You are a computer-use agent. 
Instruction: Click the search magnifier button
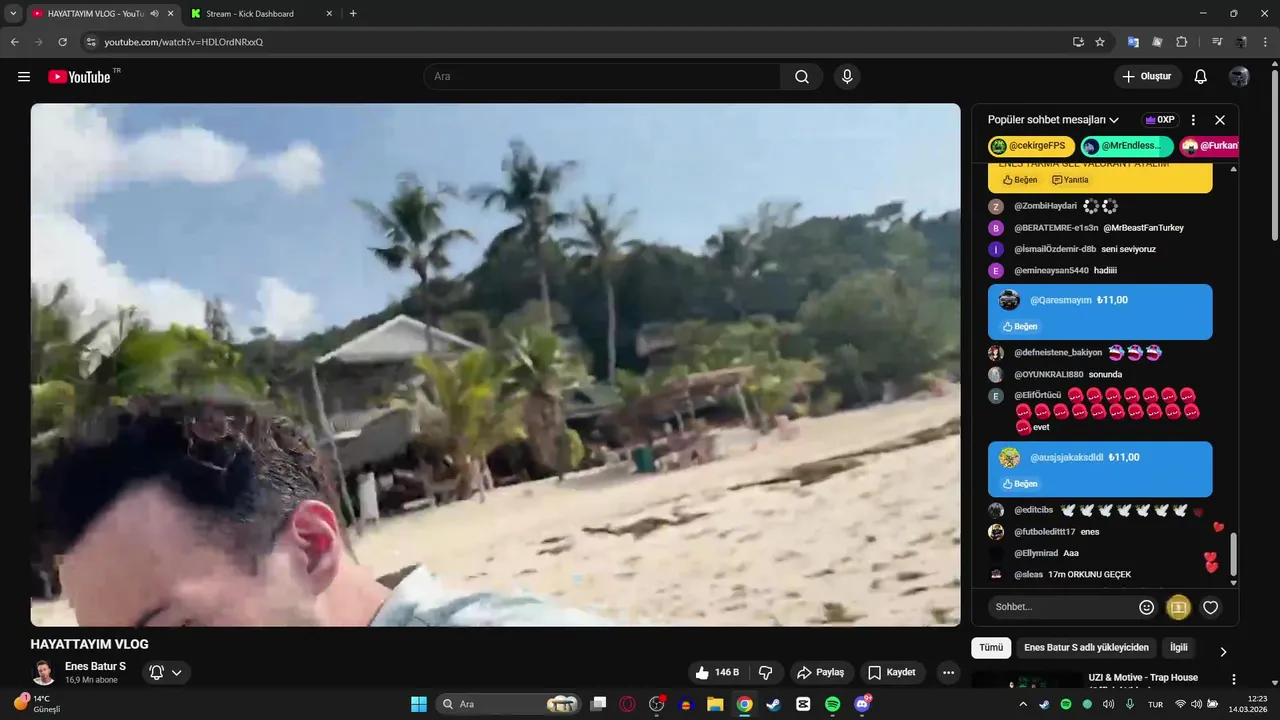pyautogui.click(x=802, y=77)
